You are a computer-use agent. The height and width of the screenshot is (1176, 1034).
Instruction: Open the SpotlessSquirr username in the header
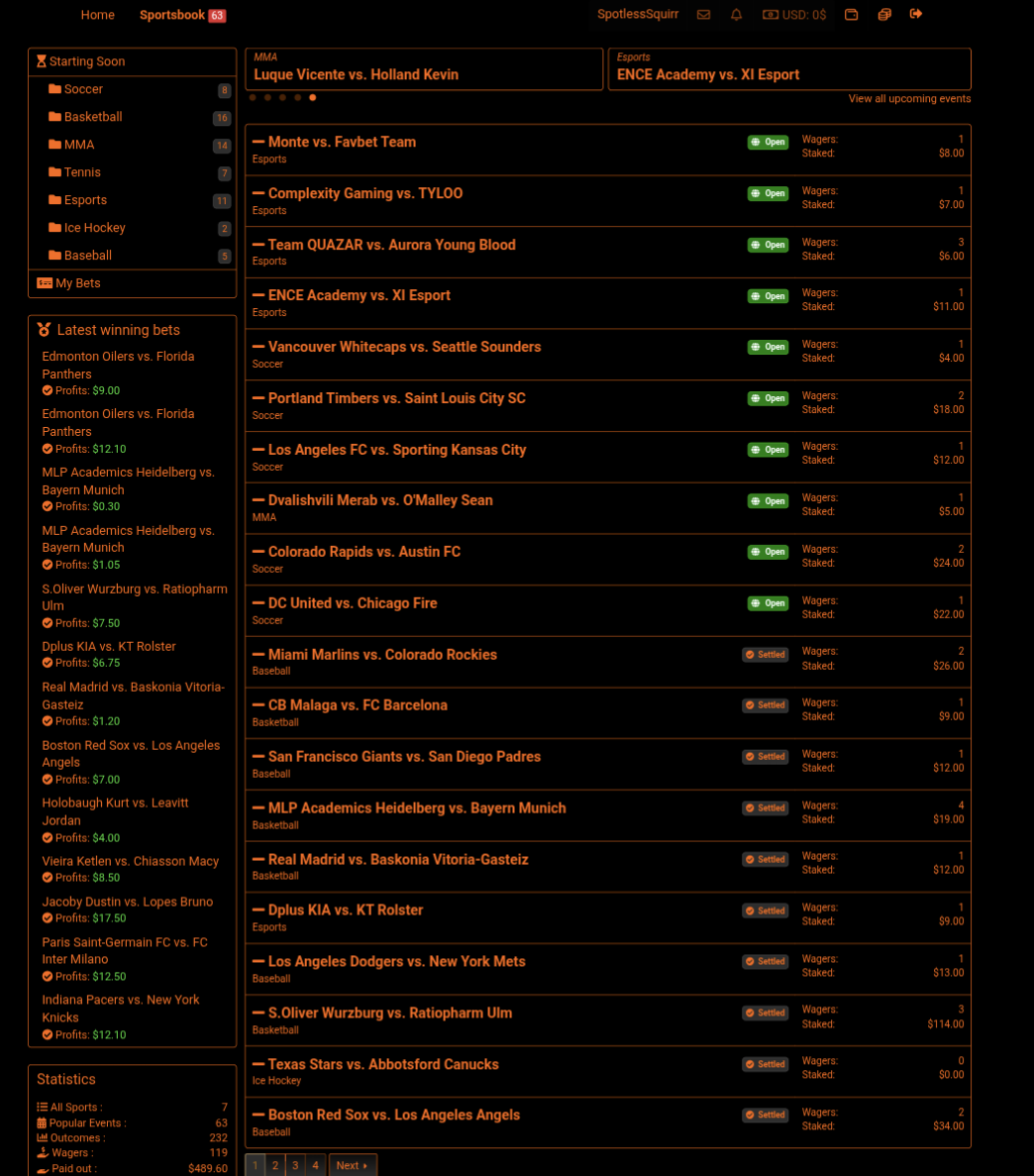click(638, 14)
